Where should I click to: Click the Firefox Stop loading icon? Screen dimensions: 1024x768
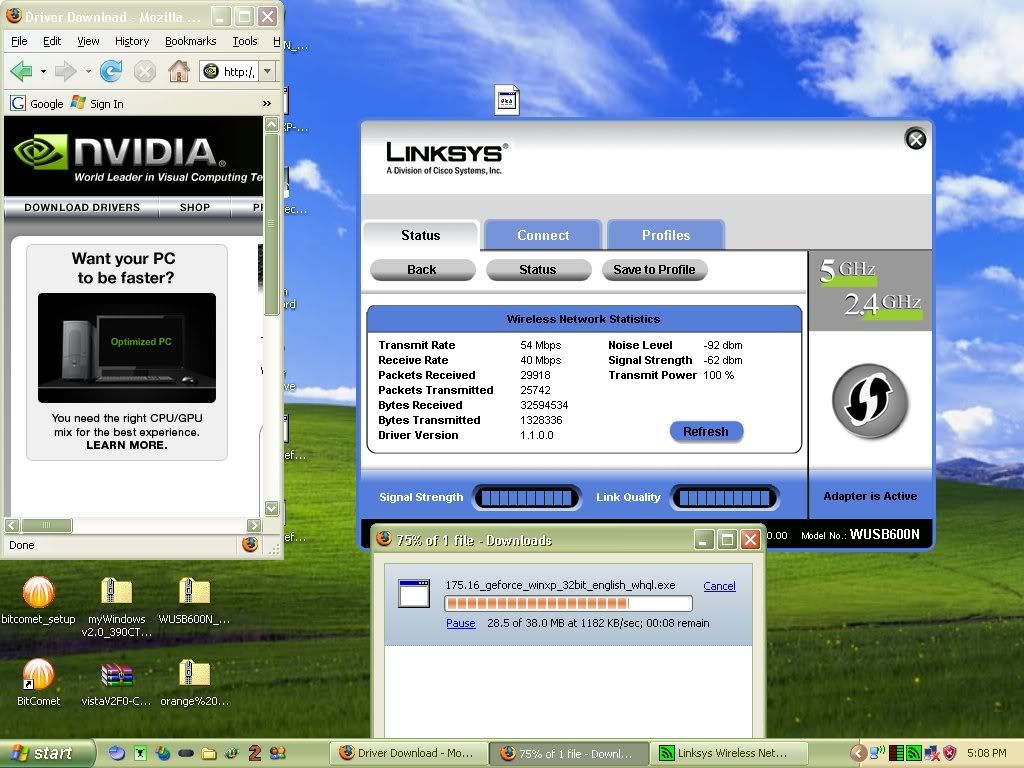tap(144, 71)
